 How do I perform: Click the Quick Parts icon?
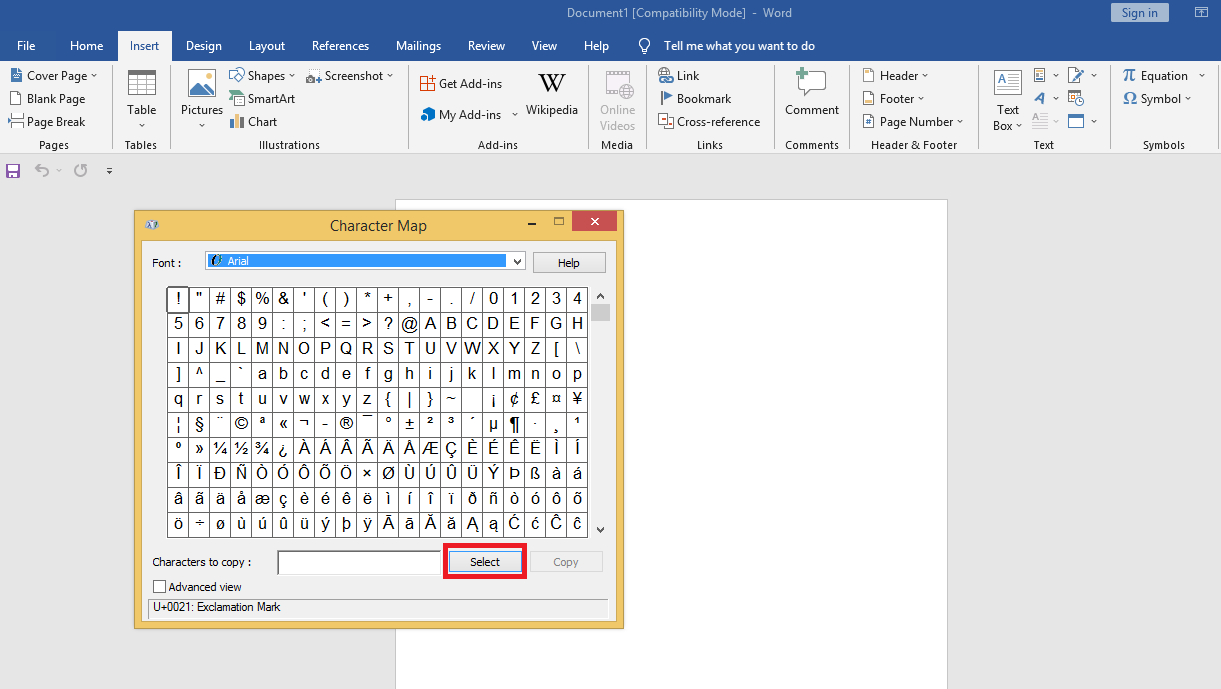1041,76
